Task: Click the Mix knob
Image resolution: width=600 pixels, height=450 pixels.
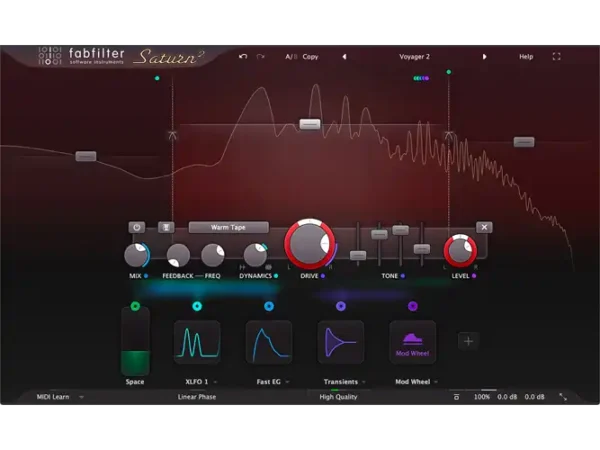Action: tap(137, 255)
